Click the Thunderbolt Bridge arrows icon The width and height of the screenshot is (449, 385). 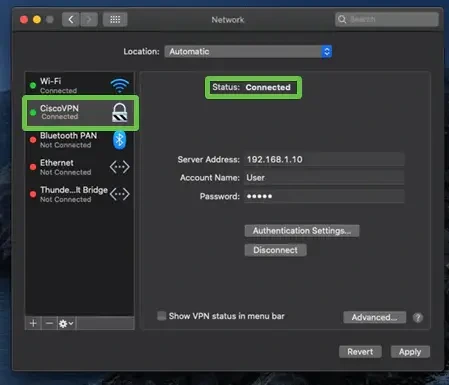point(120,194)
